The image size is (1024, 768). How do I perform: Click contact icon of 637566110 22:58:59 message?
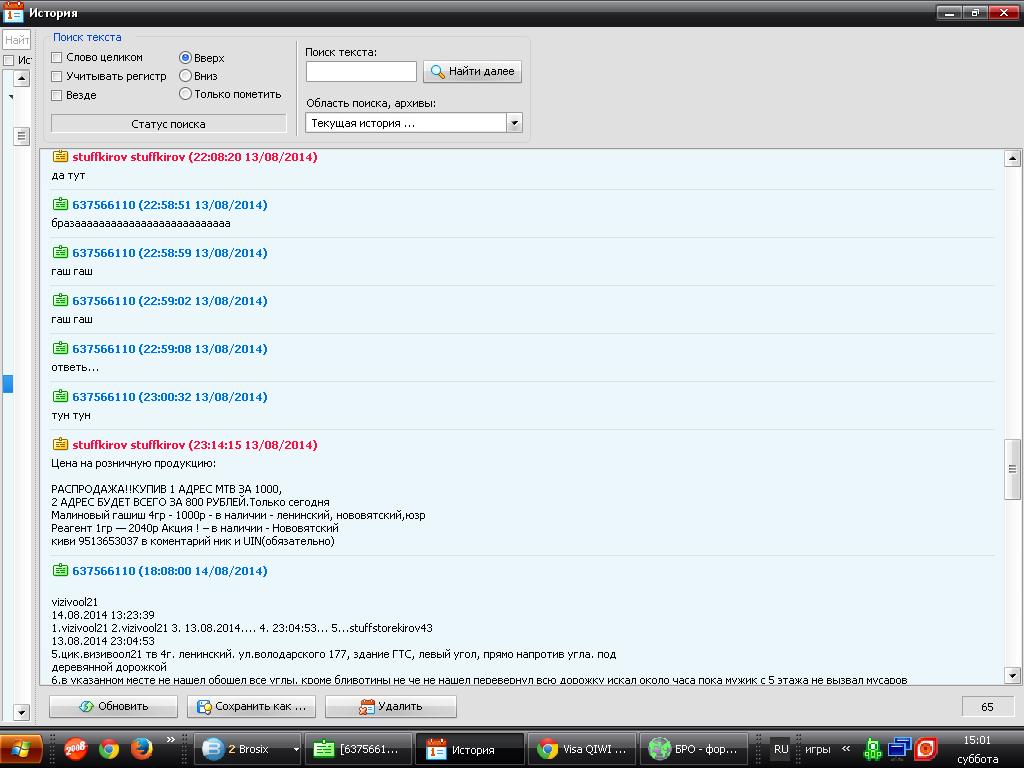pos(60,252)
